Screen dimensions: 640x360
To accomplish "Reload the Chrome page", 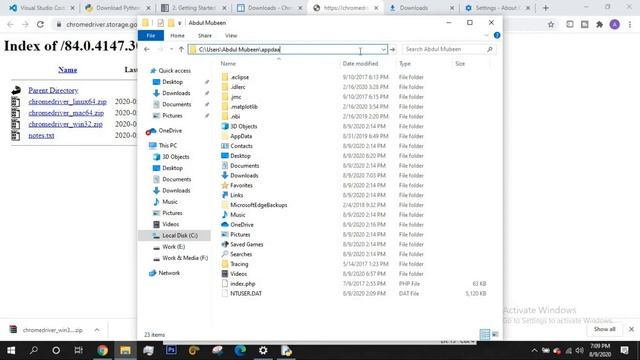I will 40,24.
